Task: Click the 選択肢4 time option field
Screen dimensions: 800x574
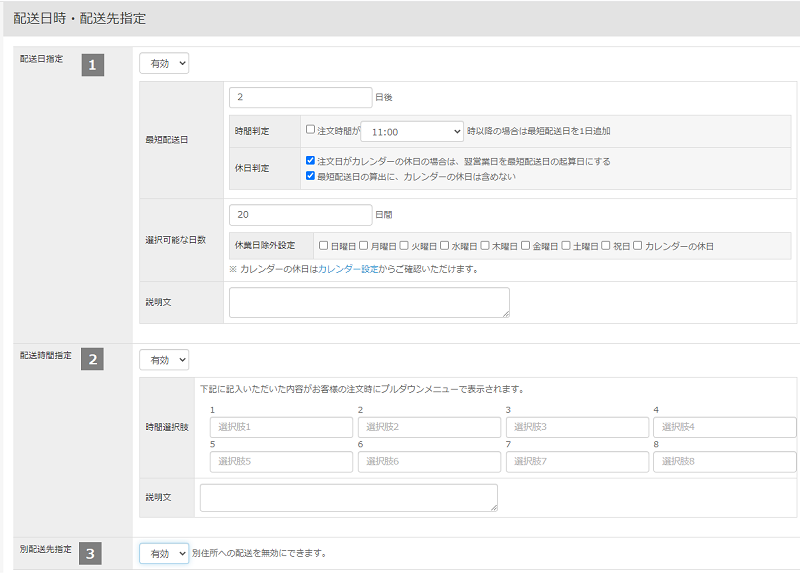Action: click(724, 427)
